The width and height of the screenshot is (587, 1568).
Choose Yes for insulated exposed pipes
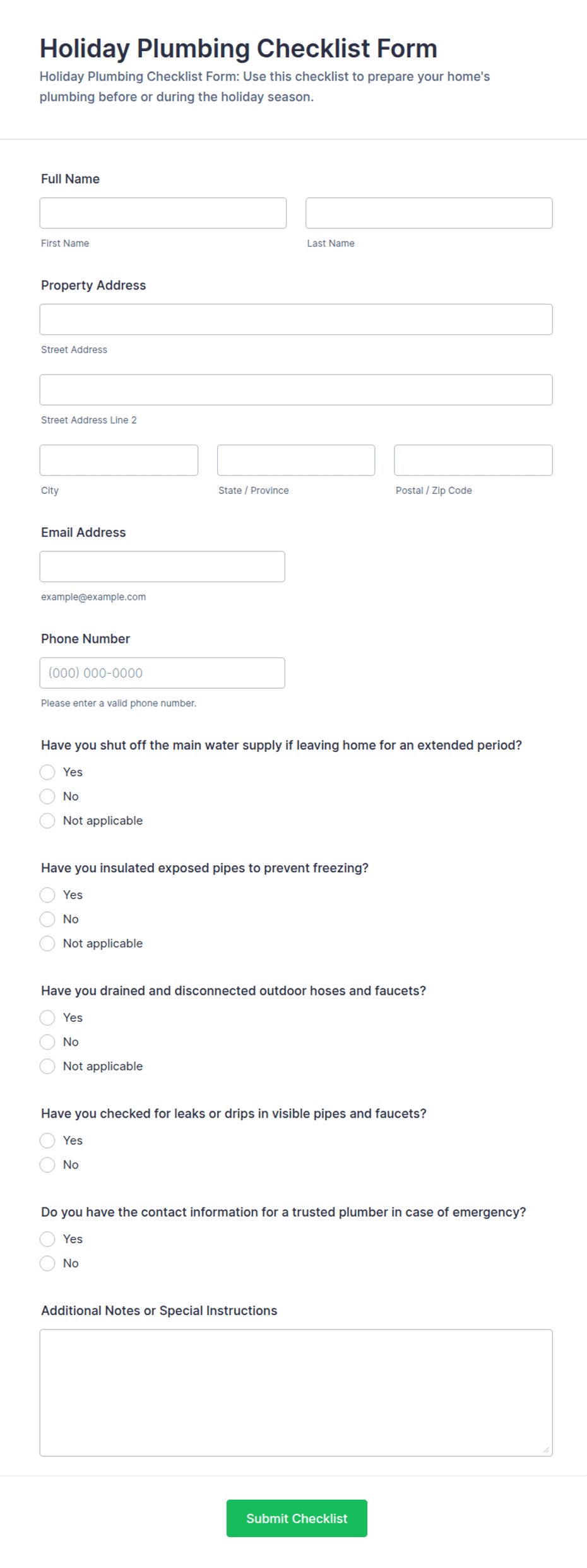47,895
